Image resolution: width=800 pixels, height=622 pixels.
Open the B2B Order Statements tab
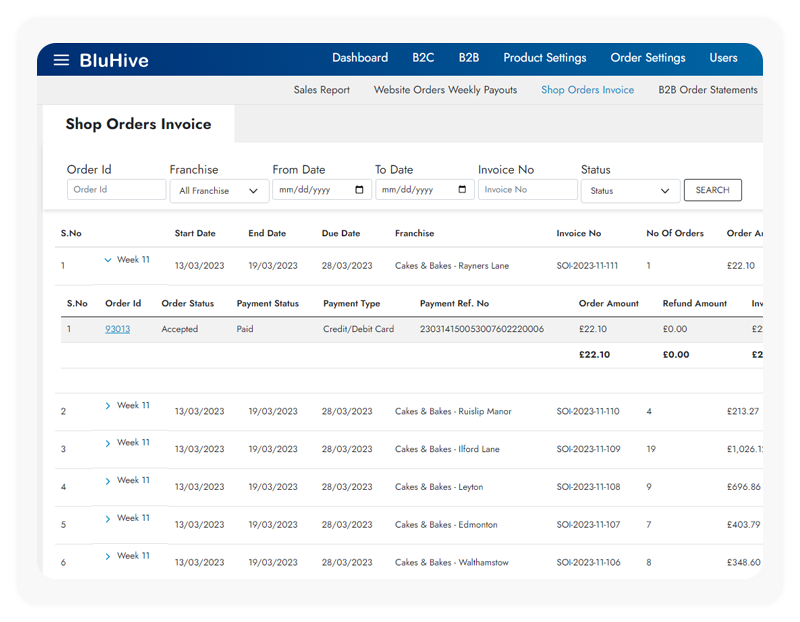pos(707,90)
